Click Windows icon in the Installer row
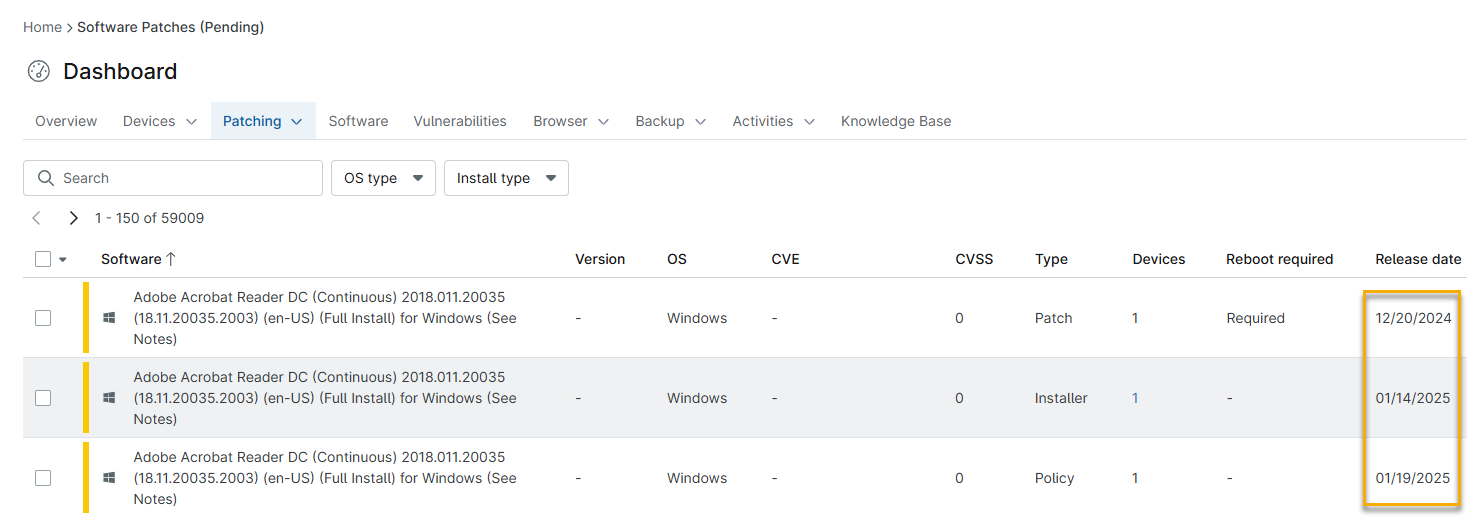Image resolution: width=1467 pixels, height=517 pixels. (109, 398)
